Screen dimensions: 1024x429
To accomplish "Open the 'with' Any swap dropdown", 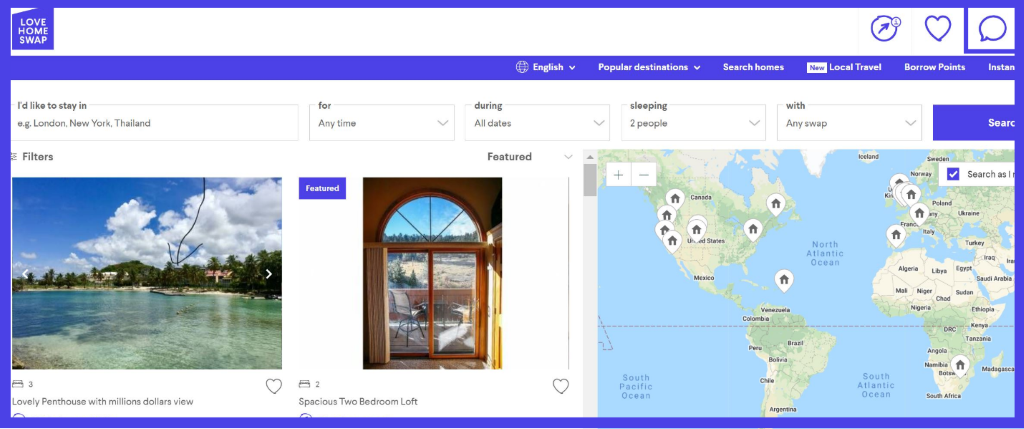I will point(849,123).
